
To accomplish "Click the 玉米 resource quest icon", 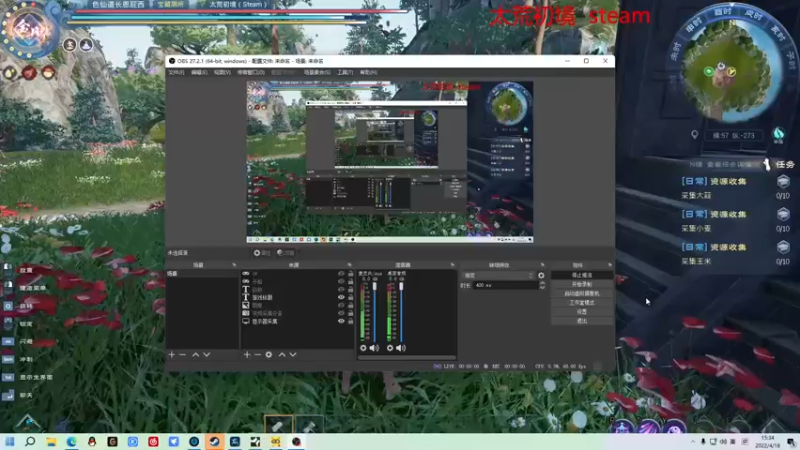I will click(x=783, y=247).
